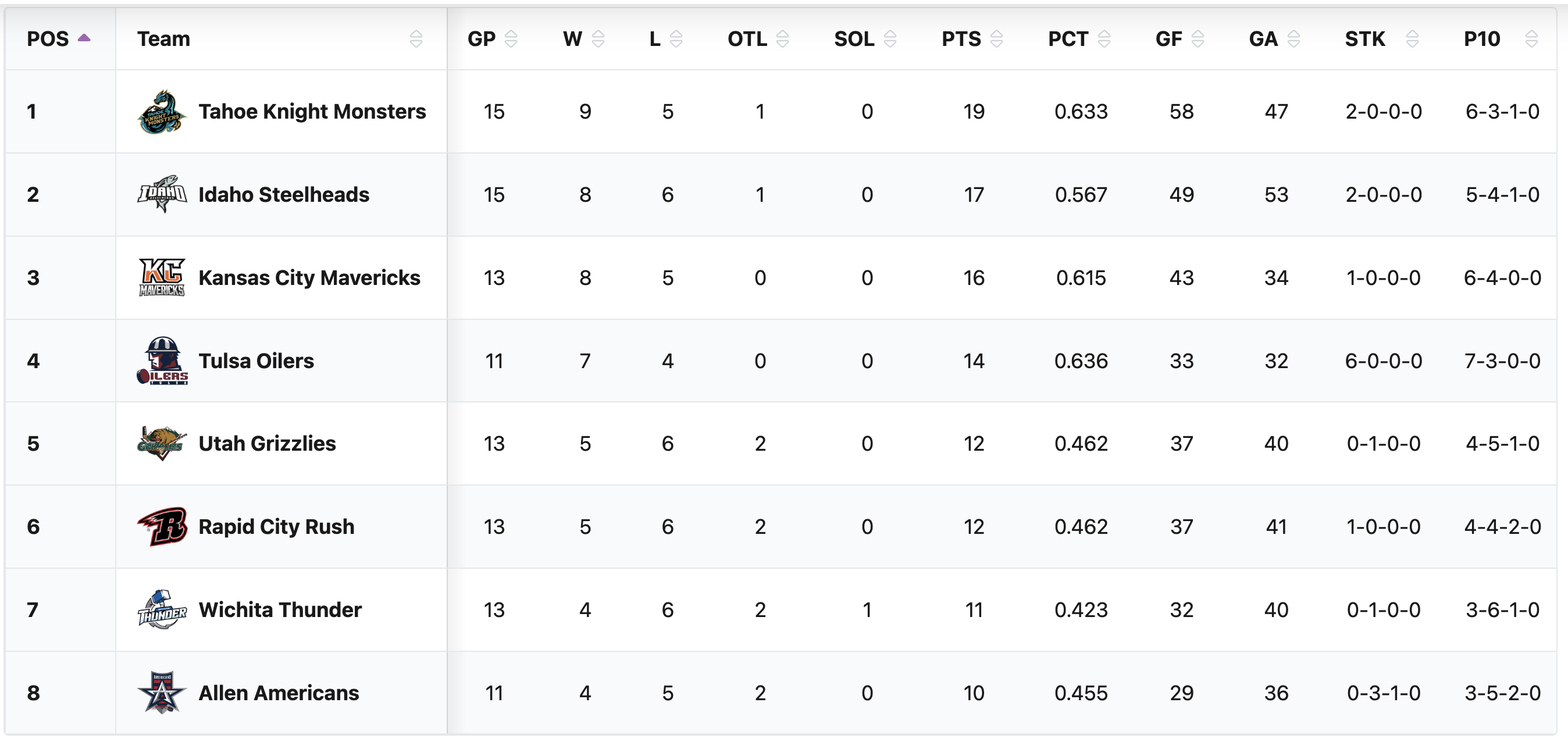
Task: Open the Kansas City Mavericks logo
Action: (161, 278)
